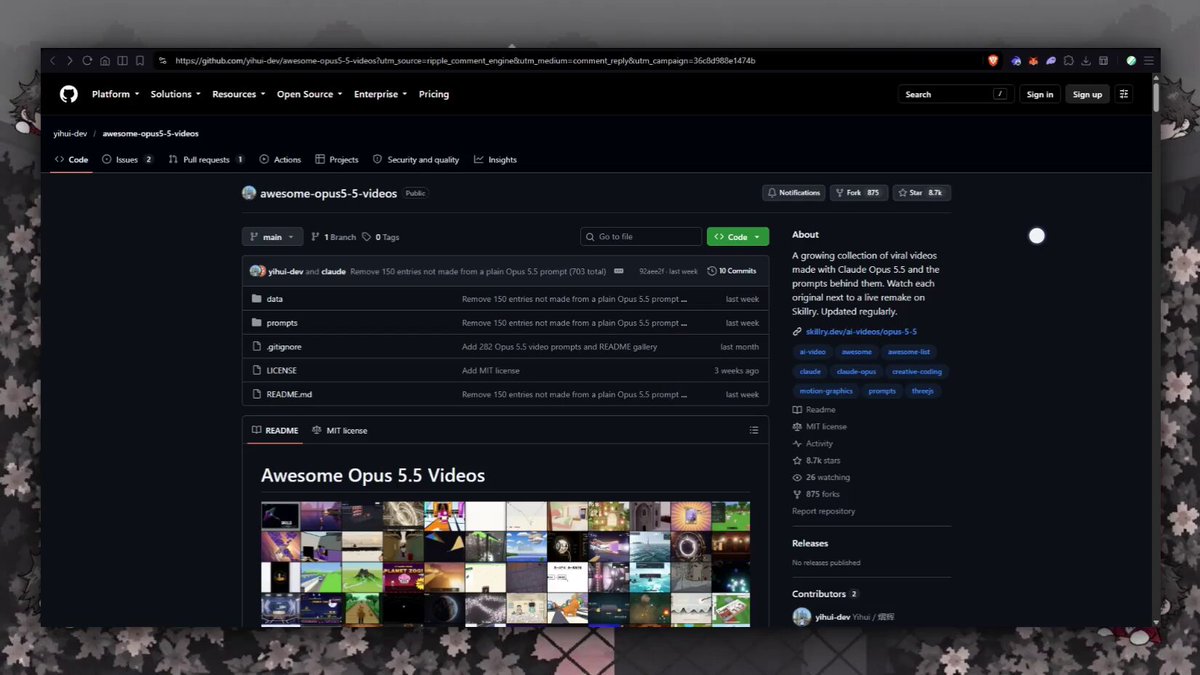Screen dimensions: 1200x675
Task: Click the page vertical scrollbar
Action: tap(1156, 98)
